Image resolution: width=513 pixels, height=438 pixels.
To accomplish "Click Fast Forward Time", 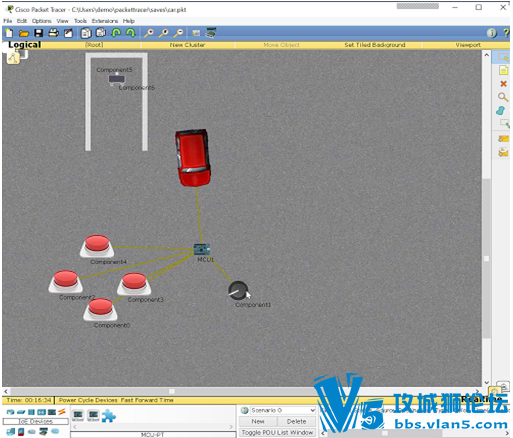I will click(x=147, y=400).
